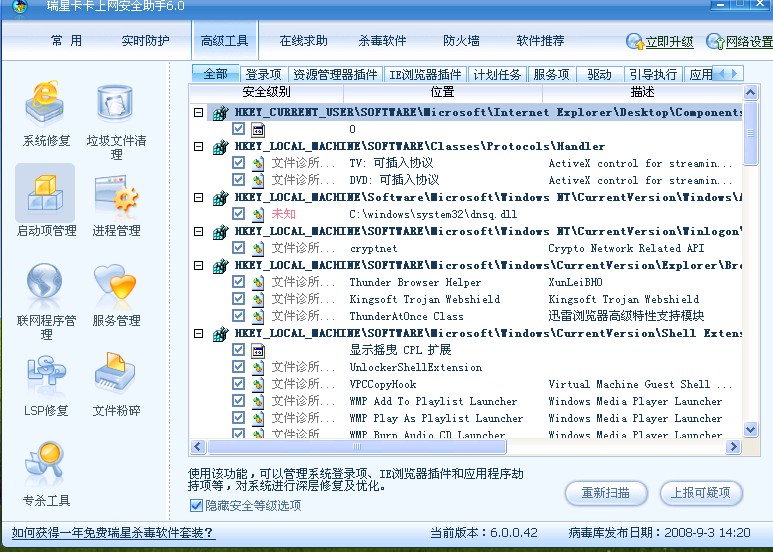The width and height of the screenshot is (773, 552).
Task: Click file icon beside UnlockerShellExtension
Action: click(x=258, y=368)
